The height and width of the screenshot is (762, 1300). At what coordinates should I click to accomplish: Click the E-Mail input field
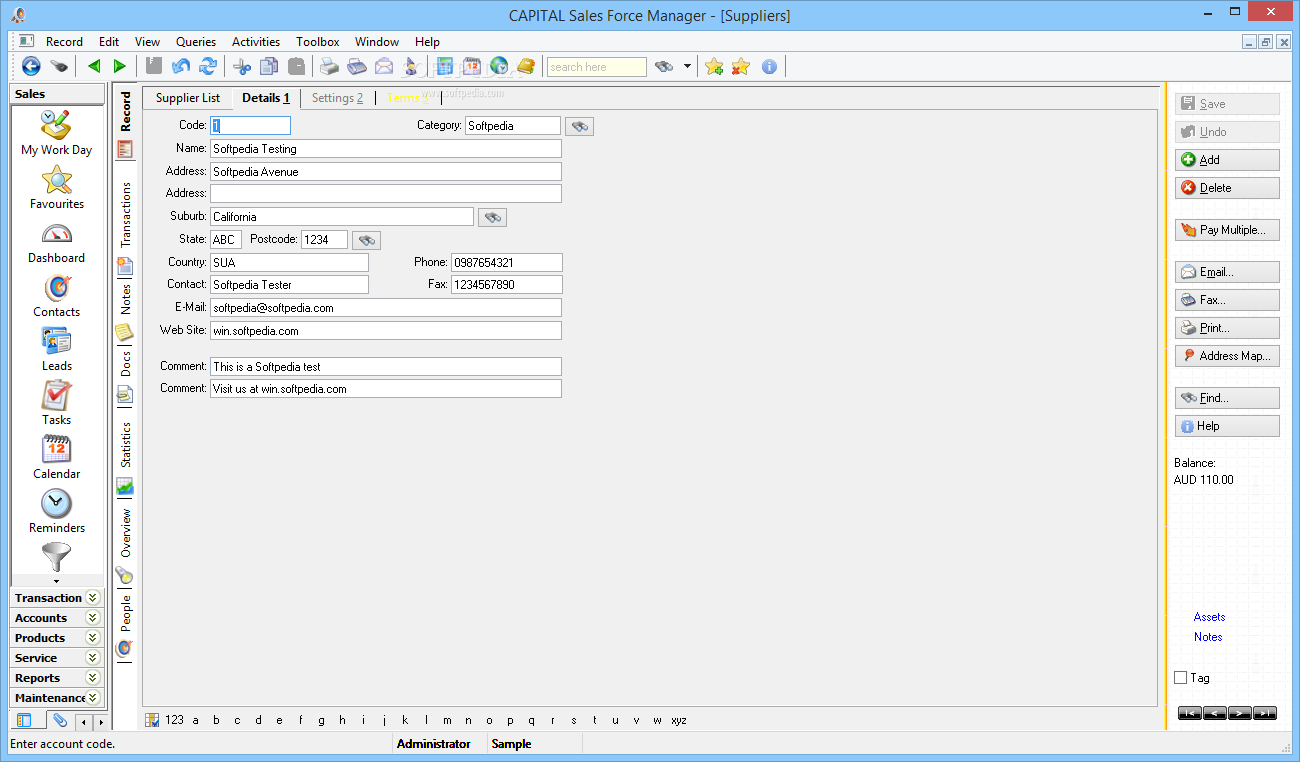pyautogui.click(x=386, y=308)
